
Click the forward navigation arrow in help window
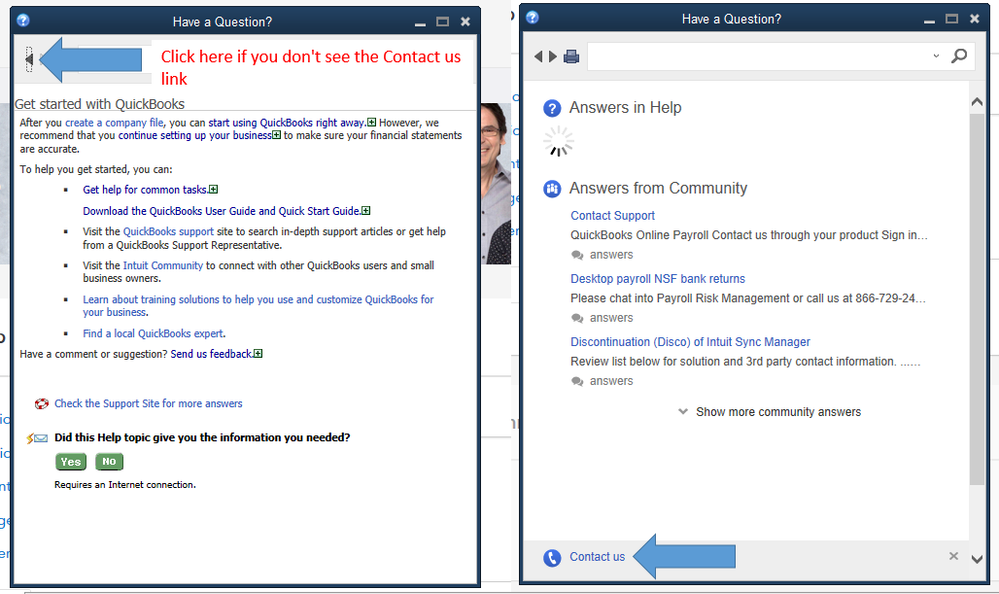click(x=550, y=57)
